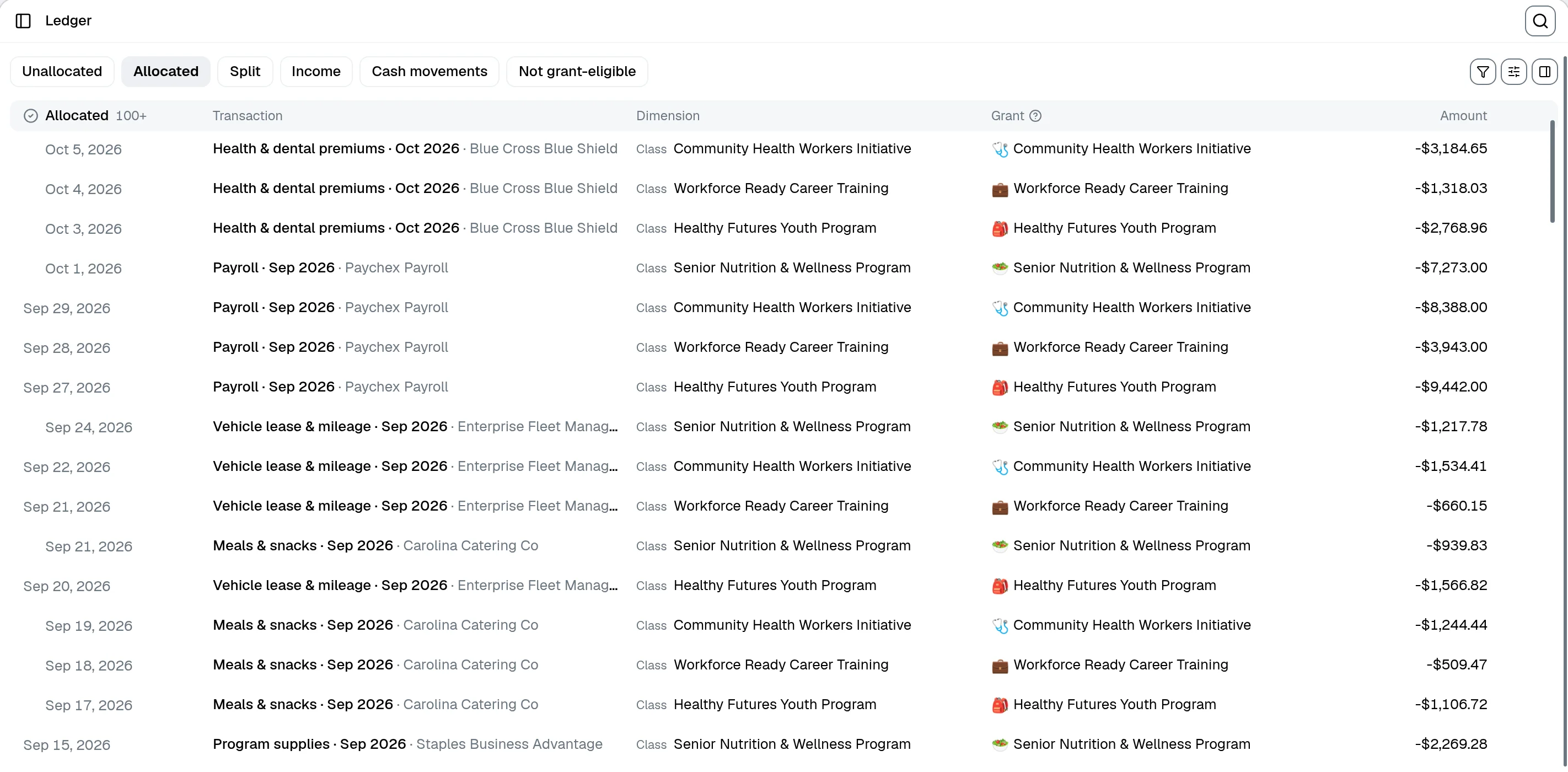Select the Allocated tab
The image size is (1568, 772).
point(165,72)
